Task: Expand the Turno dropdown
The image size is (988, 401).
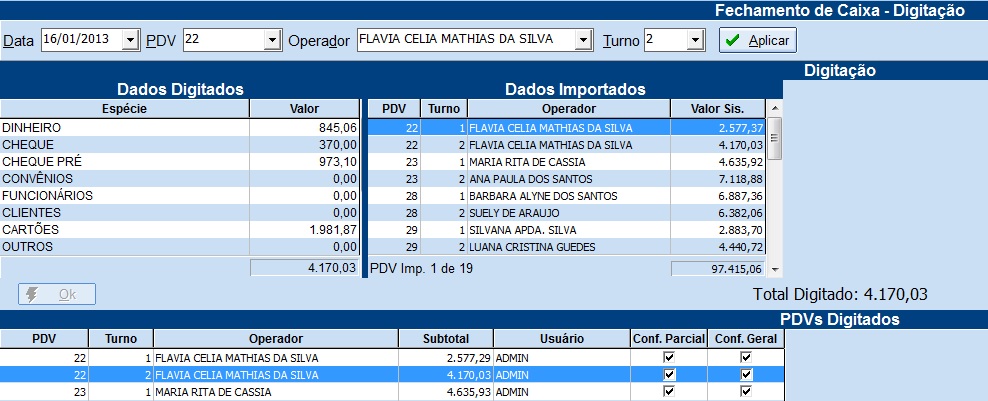Action: 695,40
